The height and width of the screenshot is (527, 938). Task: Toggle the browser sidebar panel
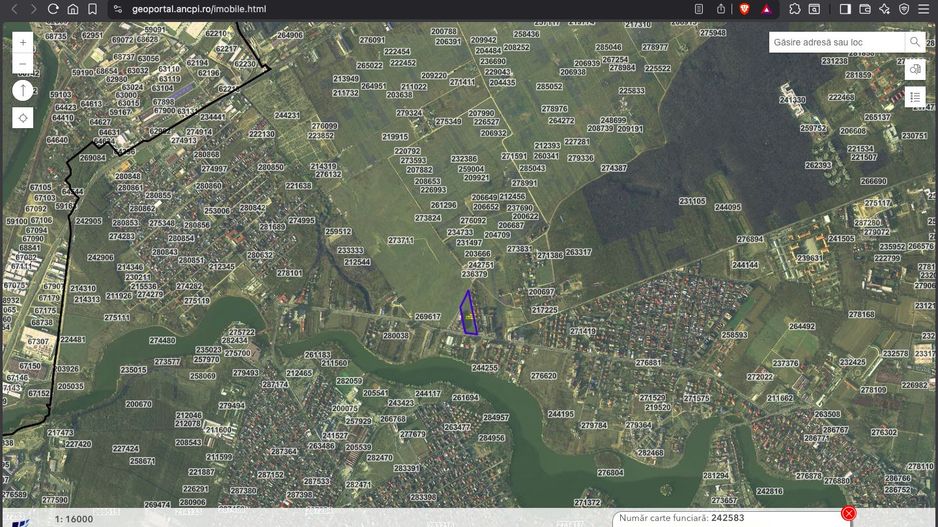845,9
